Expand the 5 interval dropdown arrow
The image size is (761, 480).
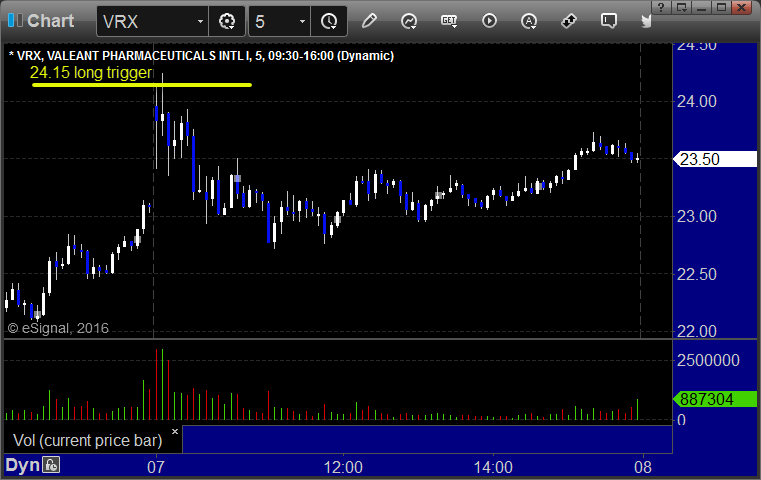(x=302, y=21)
